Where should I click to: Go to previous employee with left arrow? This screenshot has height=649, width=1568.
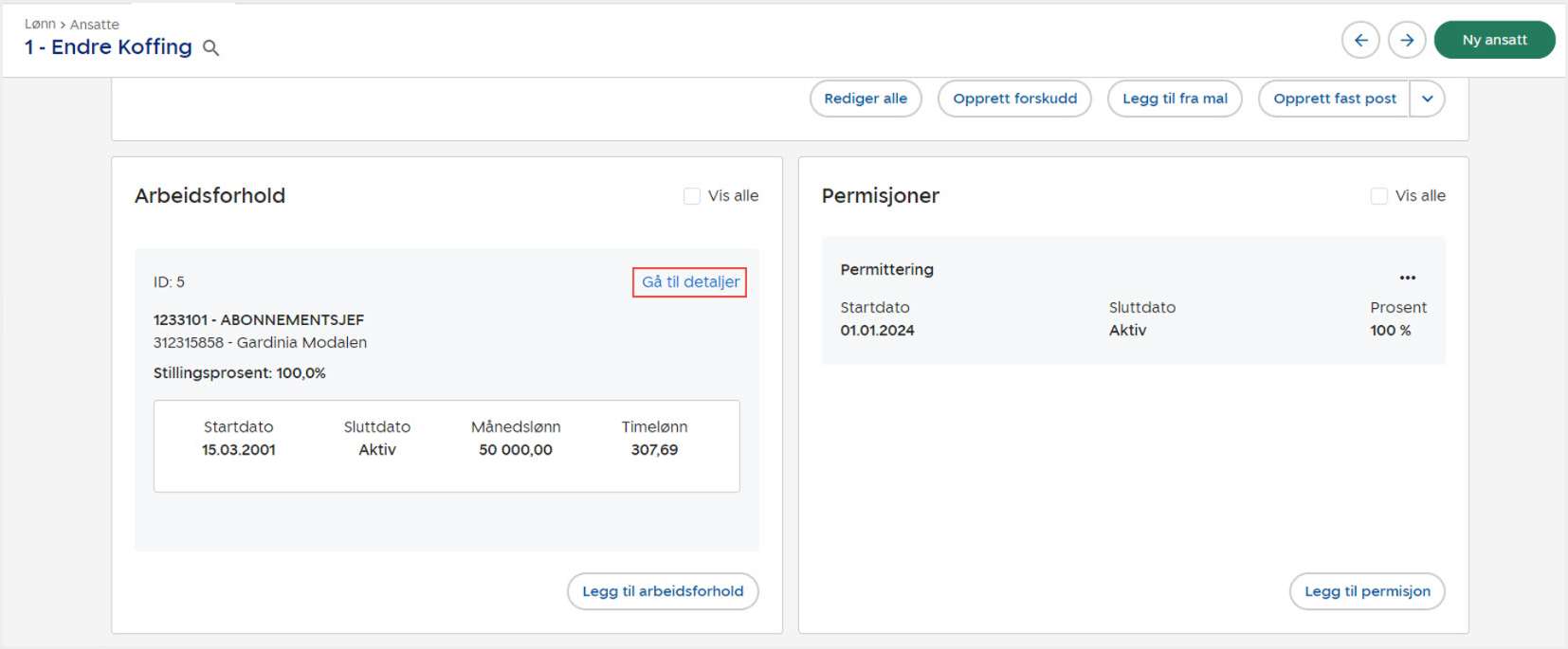1360,40
